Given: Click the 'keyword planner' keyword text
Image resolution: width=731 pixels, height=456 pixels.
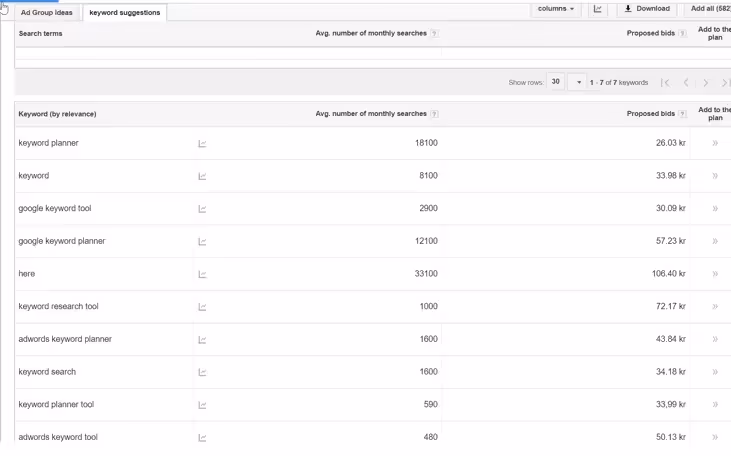Looking at the screenshot, I should point(48,143).
